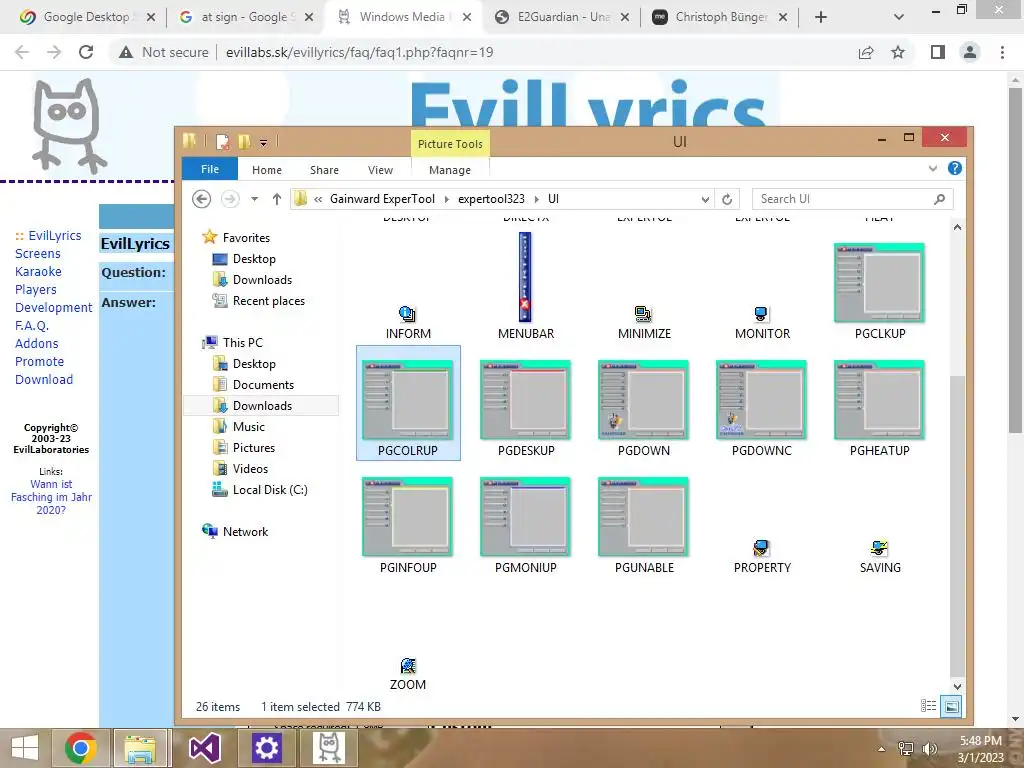This screenshot has height=768, width=1024.
Task: Open Music folder under This PC
Action: click(248, 426)
